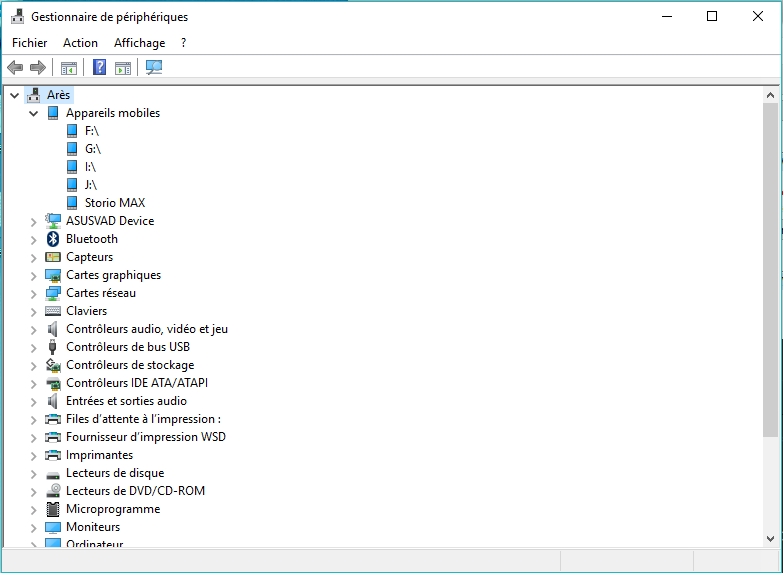Collapse the Arès root computer node

(14, 95)
